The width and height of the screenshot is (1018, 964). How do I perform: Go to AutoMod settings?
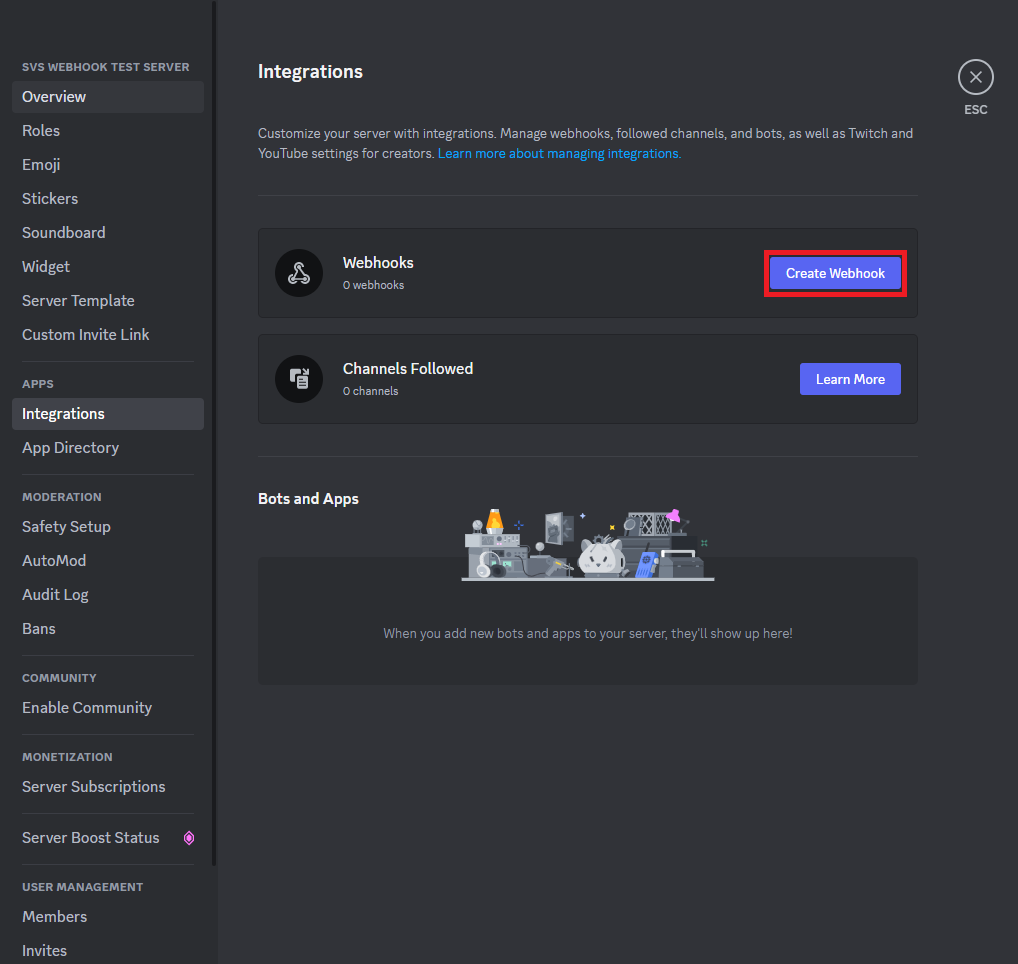108,561
